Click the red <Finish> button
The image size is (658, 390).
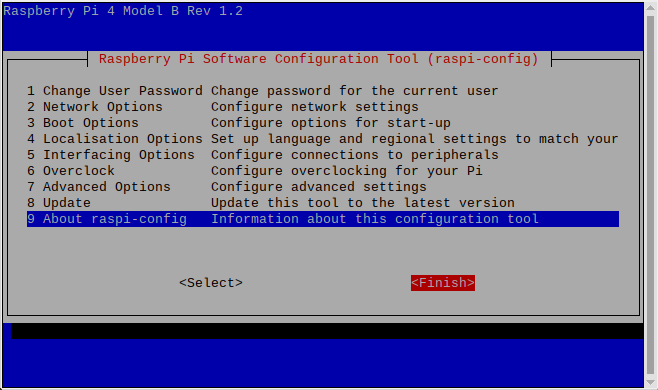tap(443, 283)
